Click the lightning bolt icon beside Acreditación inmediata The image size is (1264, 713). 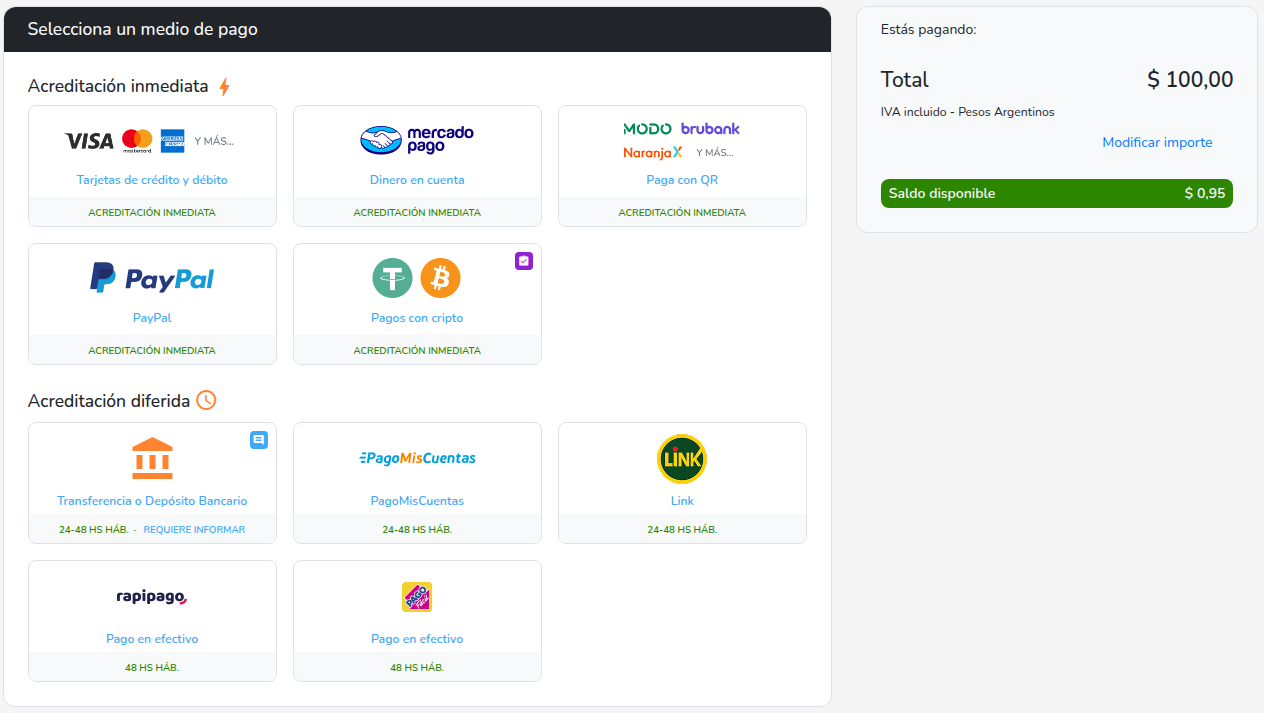[224, 87]
